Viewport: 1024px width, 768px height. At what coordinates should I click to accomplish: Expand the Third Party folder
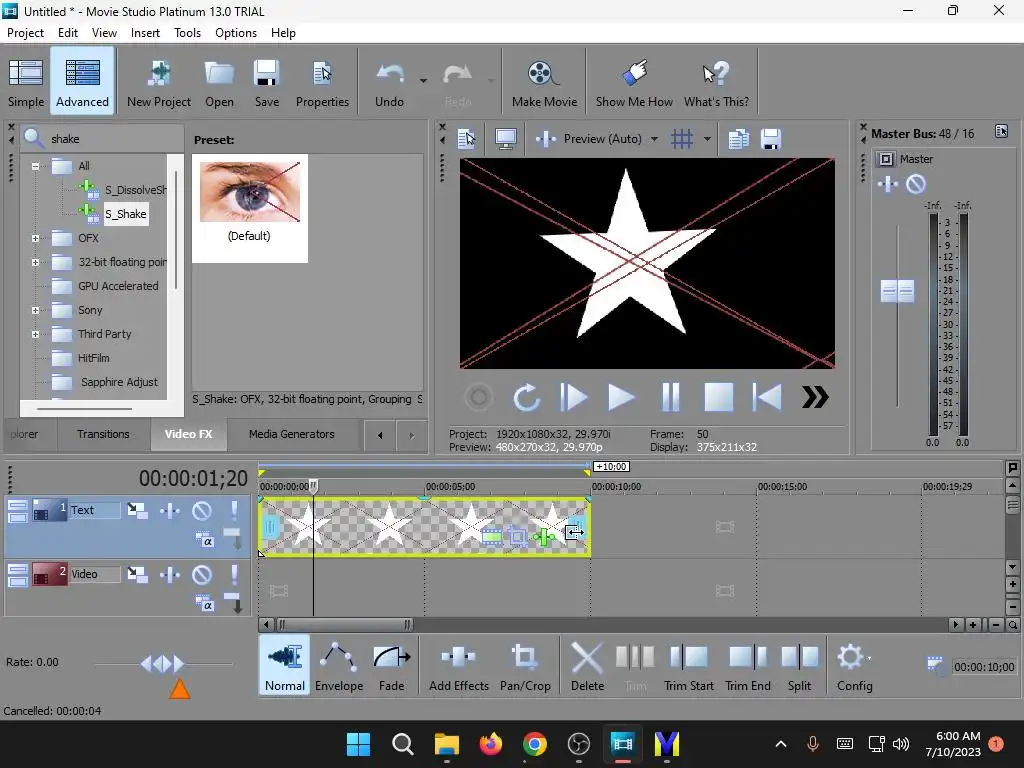[36, 334]
